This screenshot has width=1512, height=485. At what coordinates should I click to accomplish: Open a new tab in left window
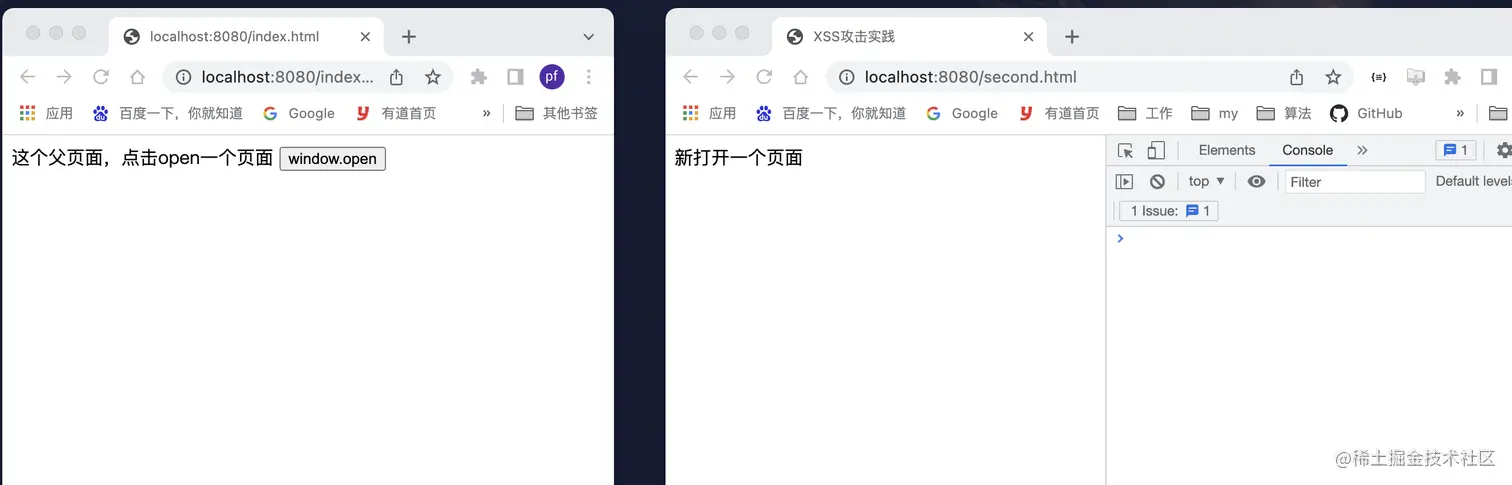click(408, 37)
